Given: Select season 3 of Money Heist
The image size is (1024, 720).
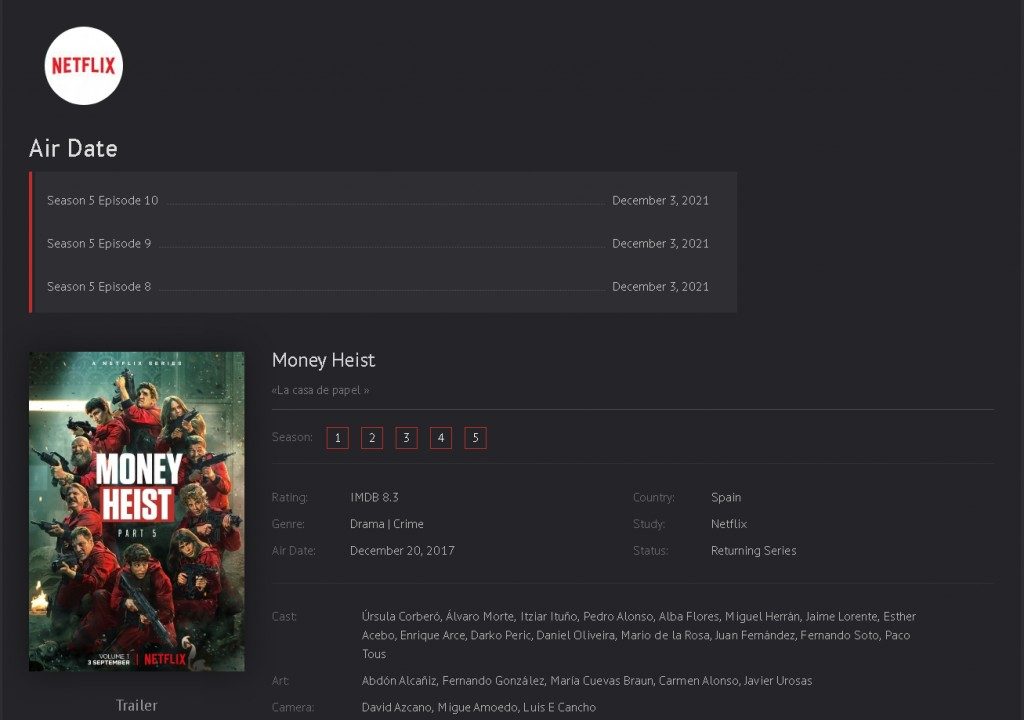Looking at the screenshot, I should [x=406, y=437].
